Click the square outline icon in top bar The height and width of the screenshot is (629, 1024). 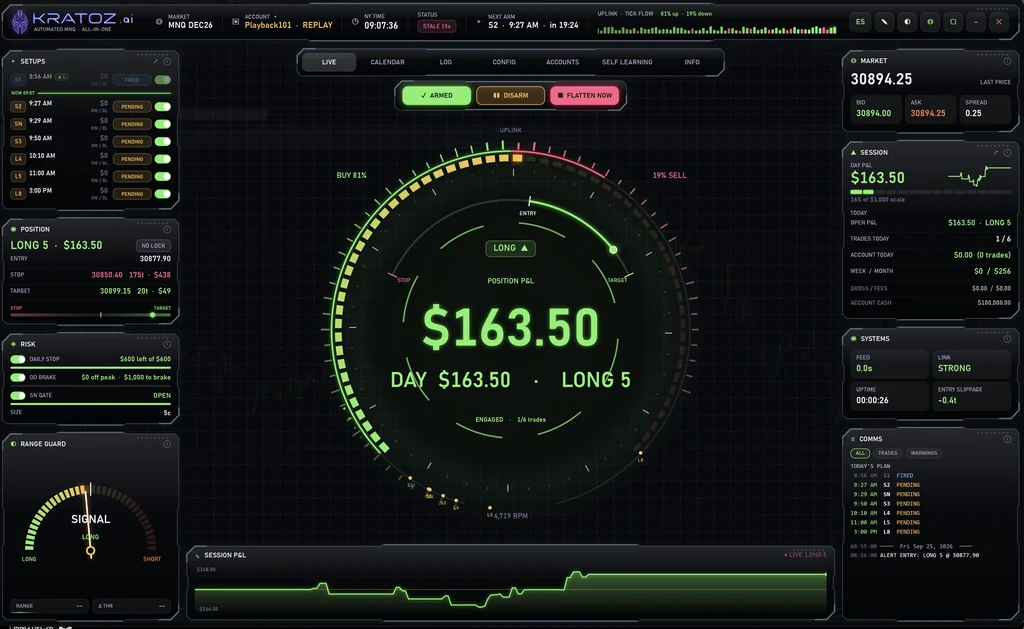coord(953,22)
